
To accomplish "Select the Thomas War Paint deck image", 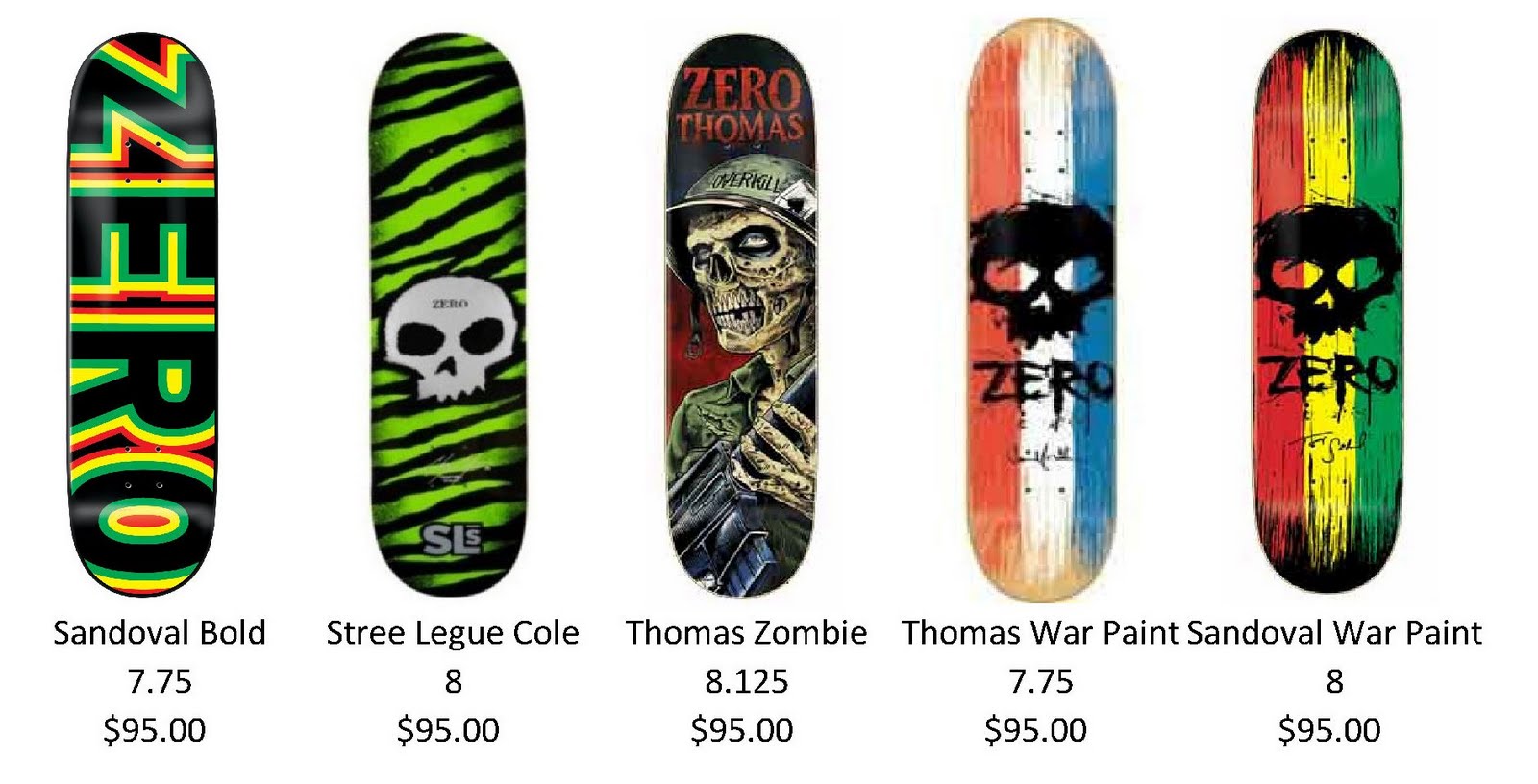I will [x=1042, y=310].
